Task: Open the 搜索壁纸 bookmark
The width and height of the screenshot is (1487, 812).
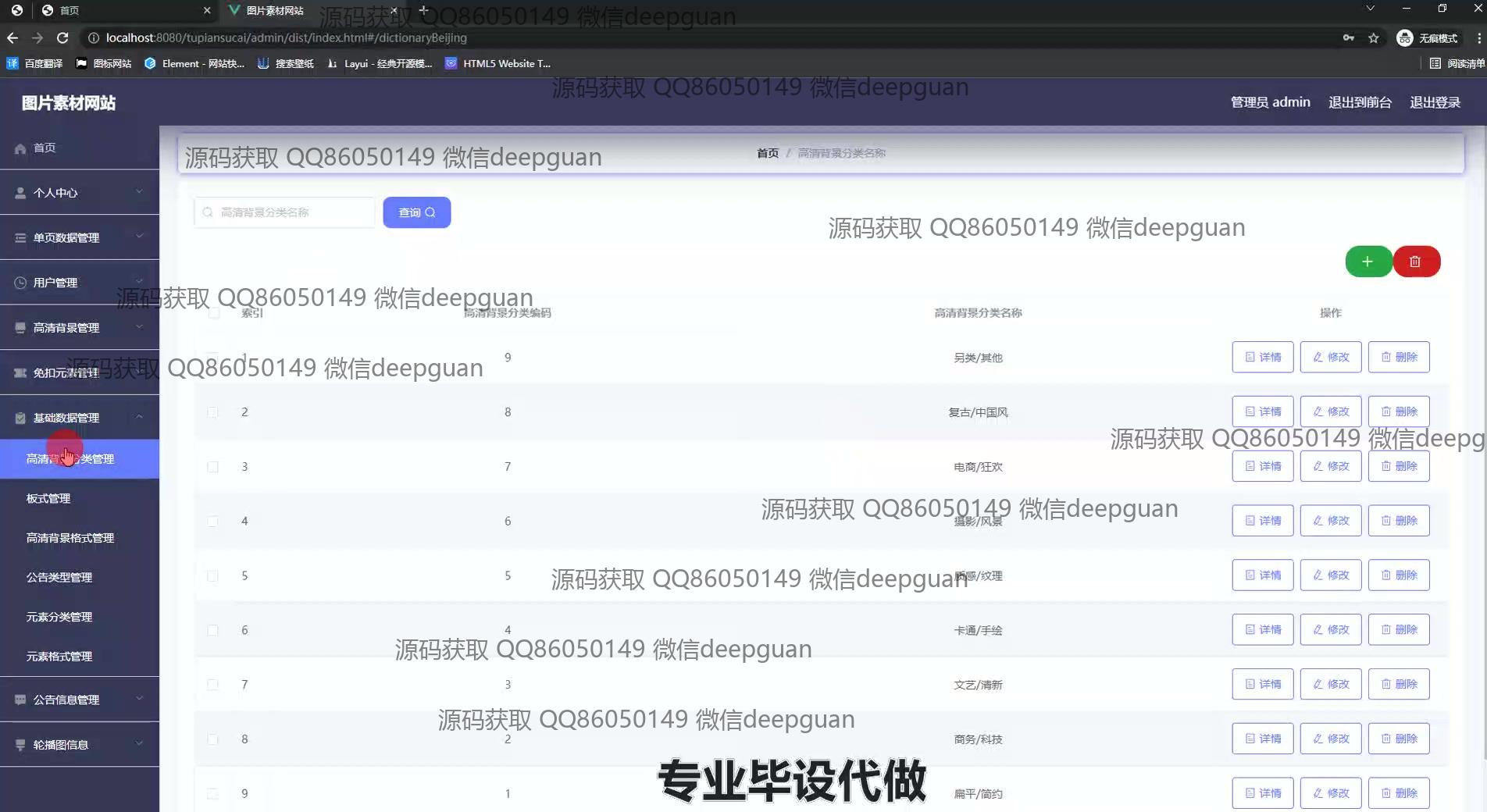Action: [x=285, y=63]
